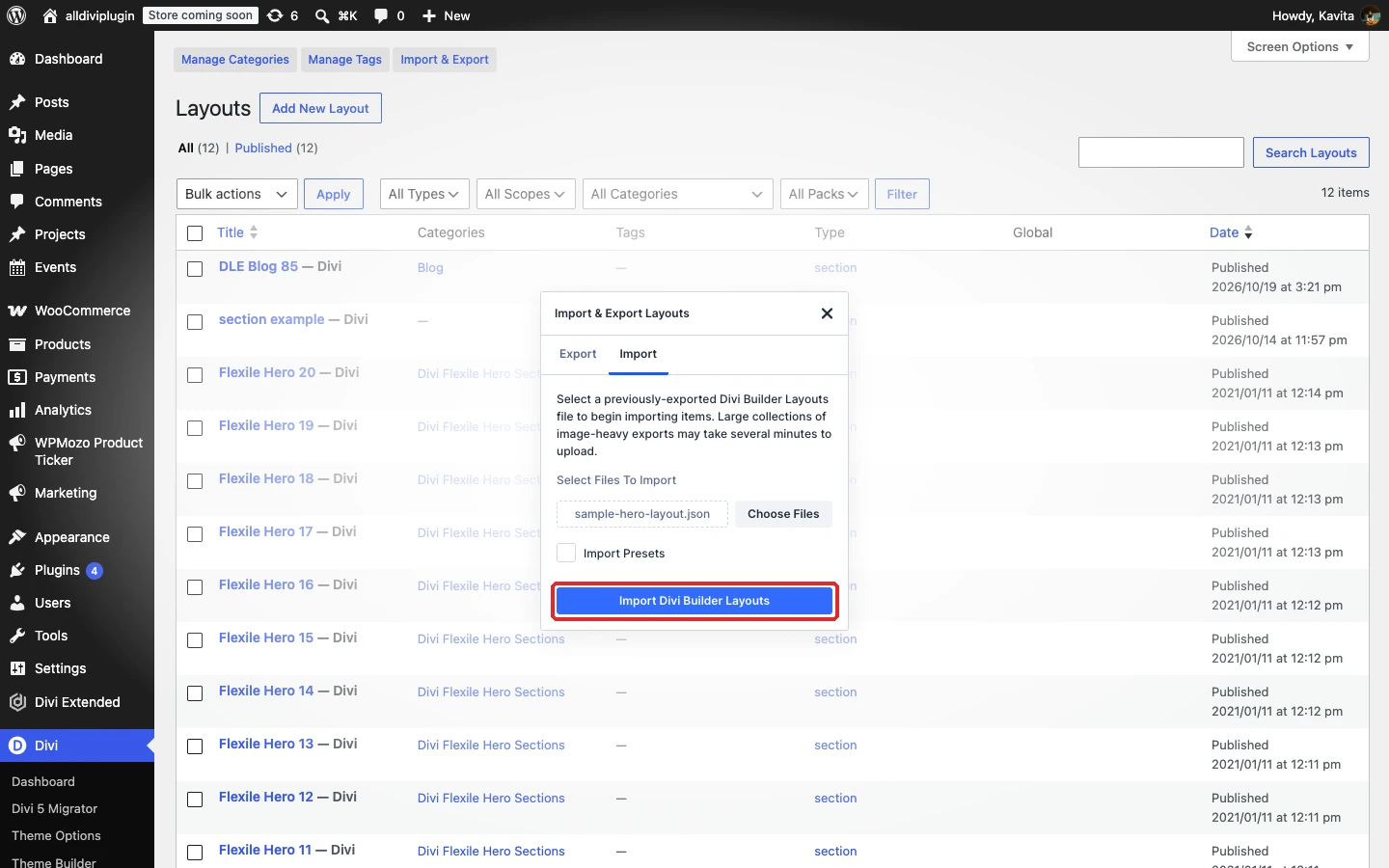1389x868 pixels.
Task: Select the DLE Blog 85 row checkbox
Action: (195, 269)
